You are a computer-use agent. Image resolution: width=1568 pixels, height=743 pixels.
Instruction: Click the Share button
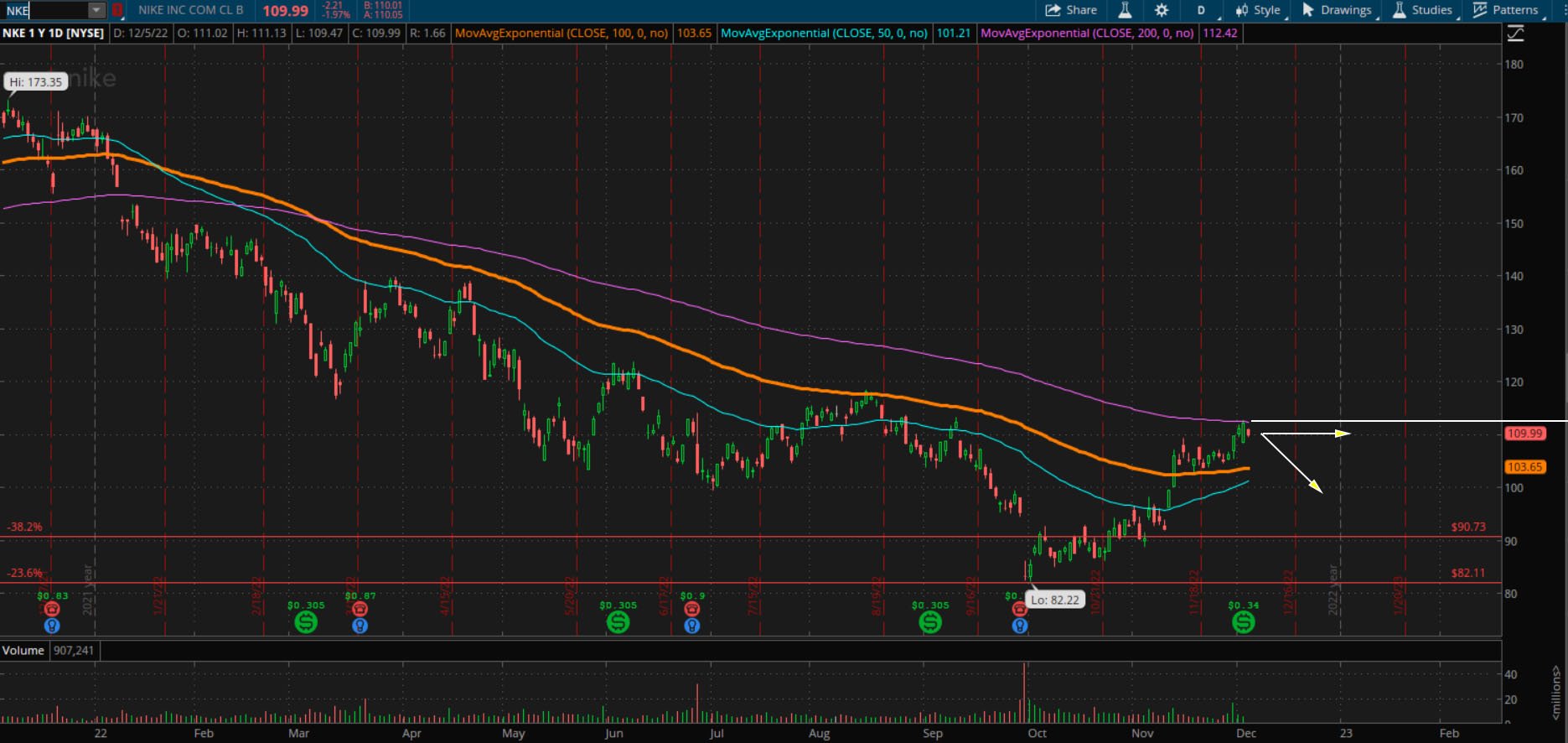[x=1071, y=10]
